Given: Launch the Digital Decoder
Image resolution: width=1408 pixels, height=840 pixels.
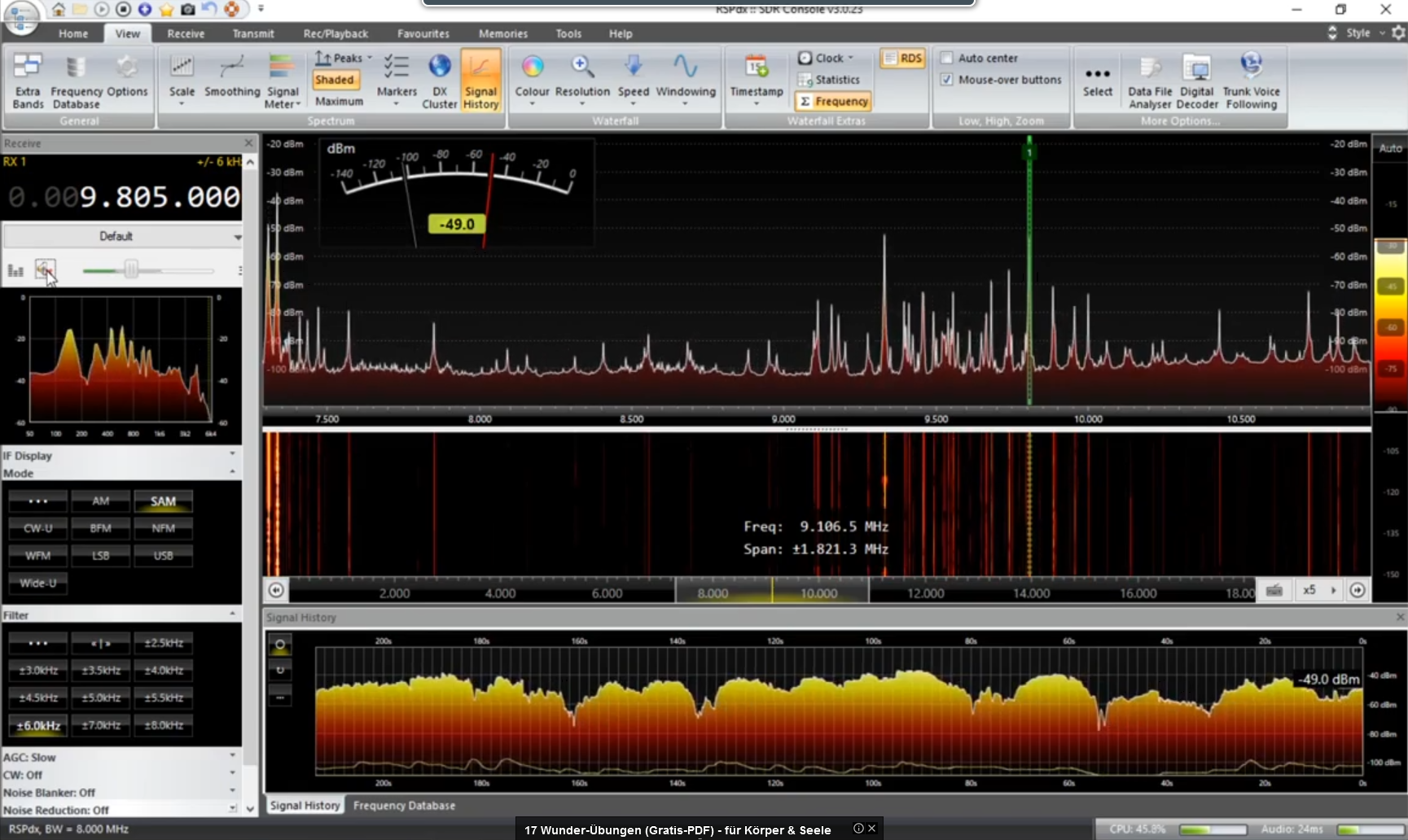Looking at the screenshot, I should point(1197,81).
